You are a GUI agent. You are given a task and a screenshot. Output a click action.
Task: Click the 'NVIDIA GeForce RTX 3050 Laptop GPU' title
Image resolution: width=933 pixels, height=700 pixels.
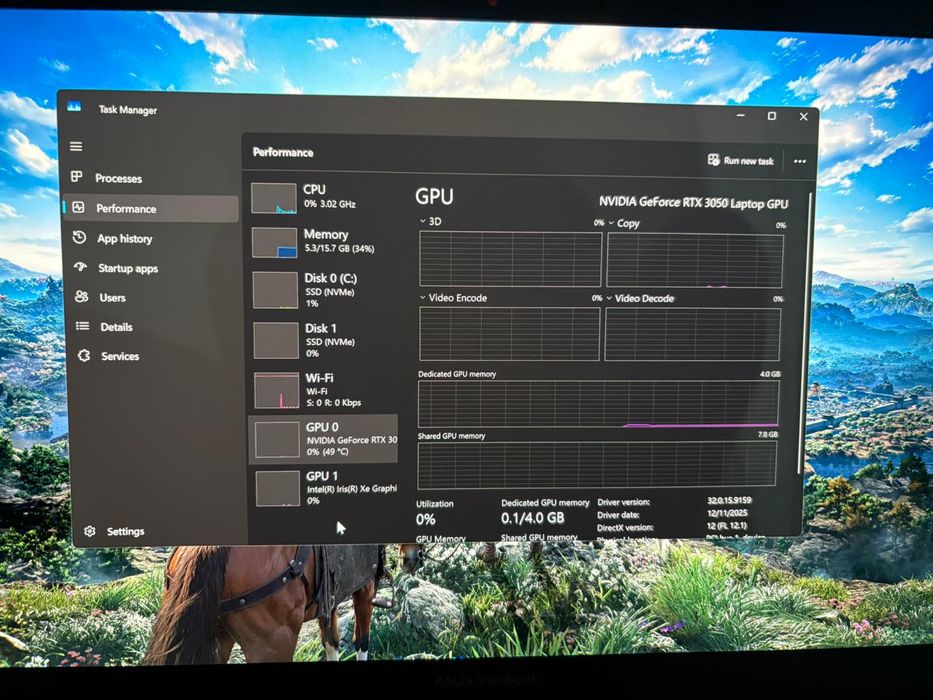(693, 202)
